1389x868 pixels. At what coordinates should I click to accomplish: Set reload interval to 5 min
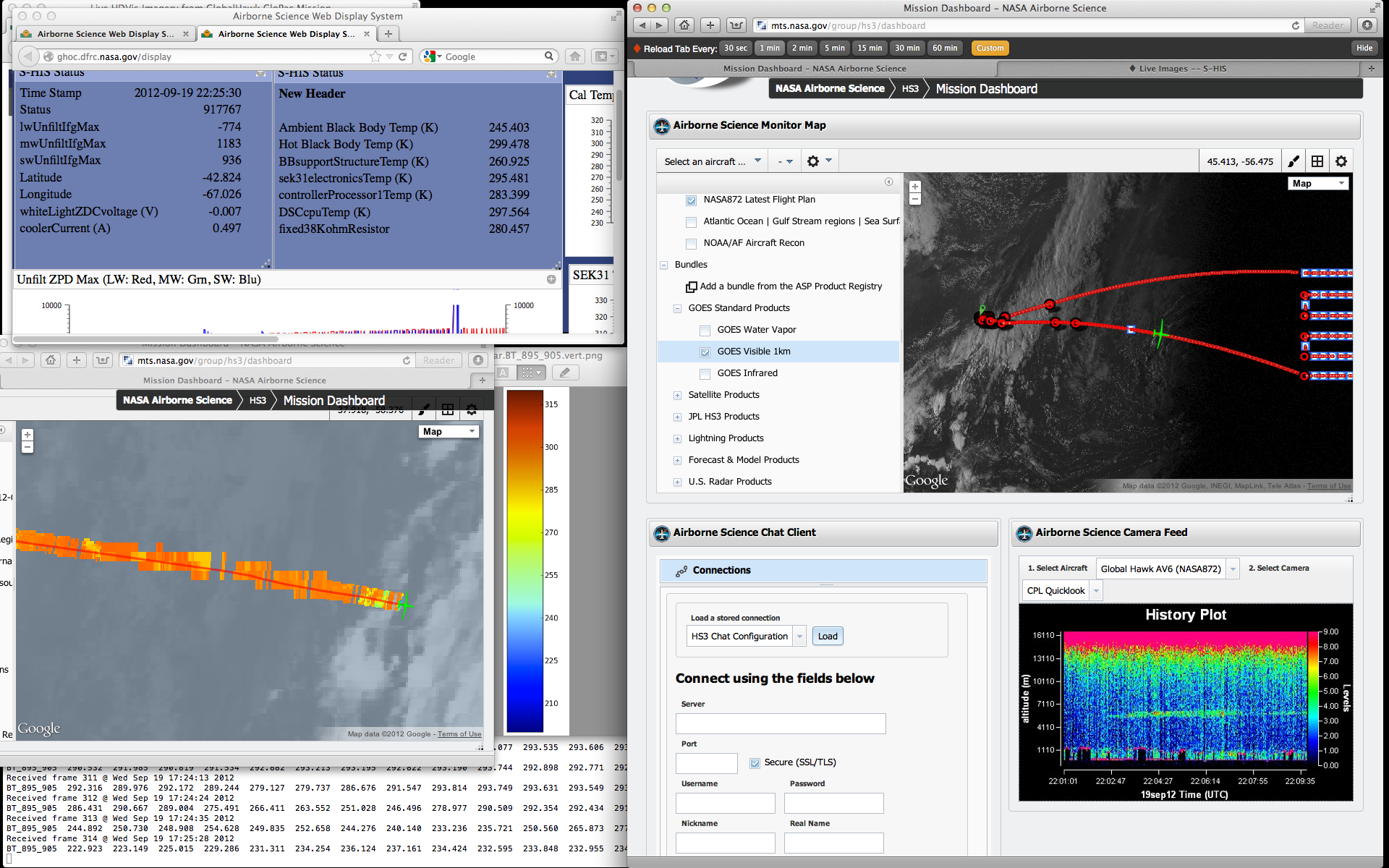[x=834, y=48]
